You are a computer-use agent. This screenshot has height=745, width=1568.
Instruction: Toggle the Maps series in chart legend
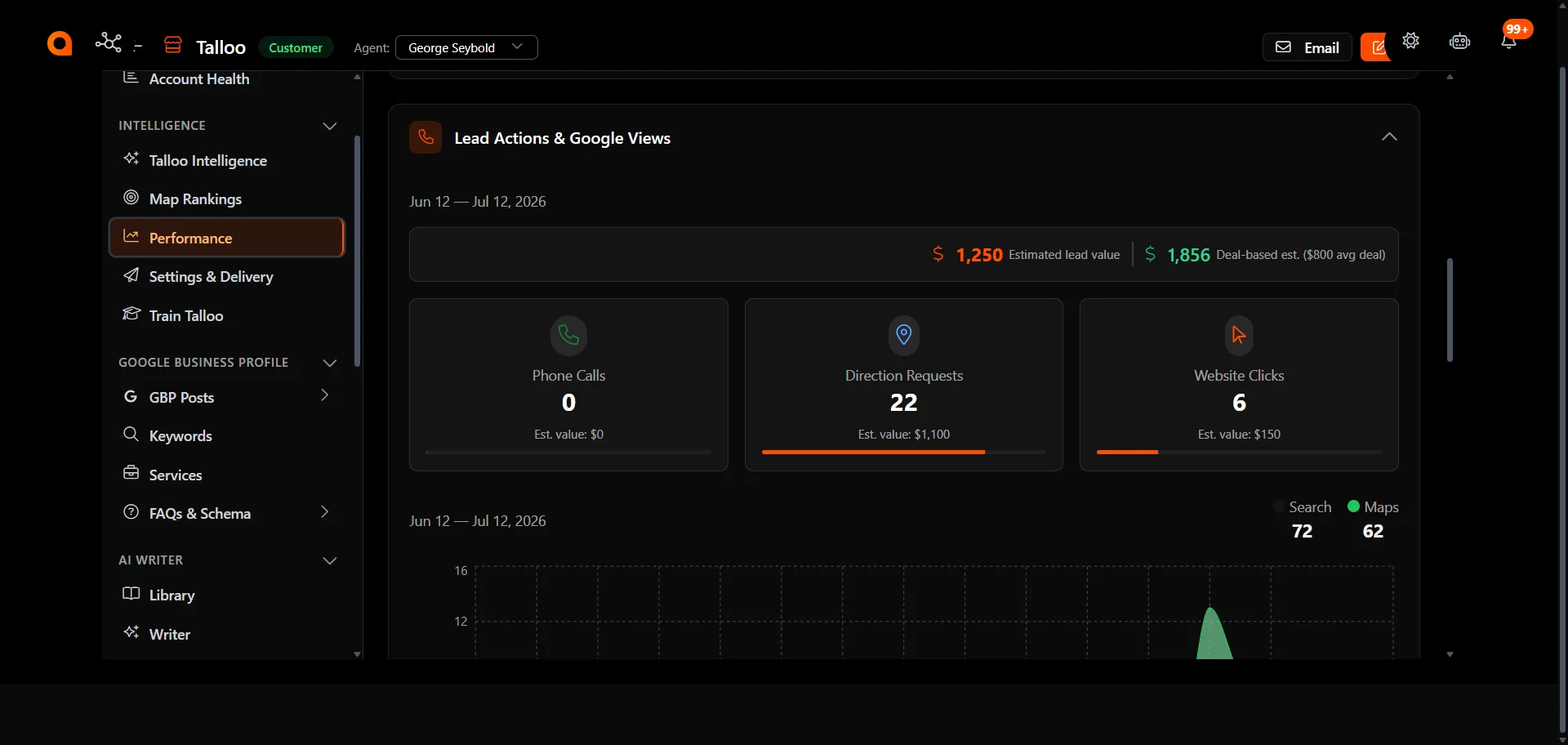pyautogui.click(x=1373, y=507)
